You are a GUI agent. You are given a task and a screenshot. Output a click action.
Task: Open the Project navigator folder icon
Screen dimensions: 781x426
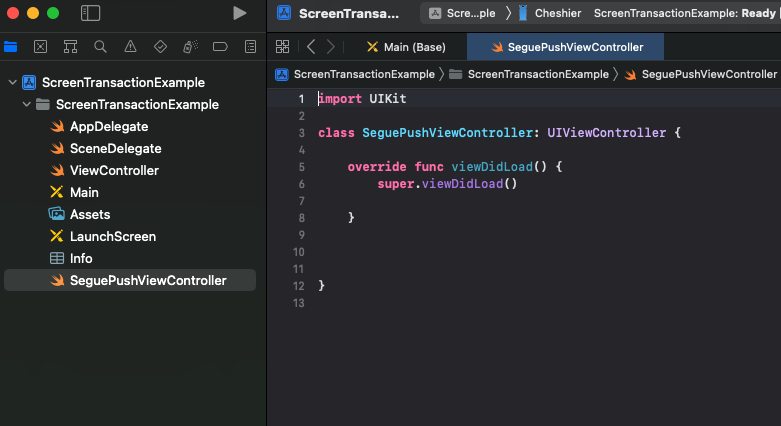tap(10, 47)
